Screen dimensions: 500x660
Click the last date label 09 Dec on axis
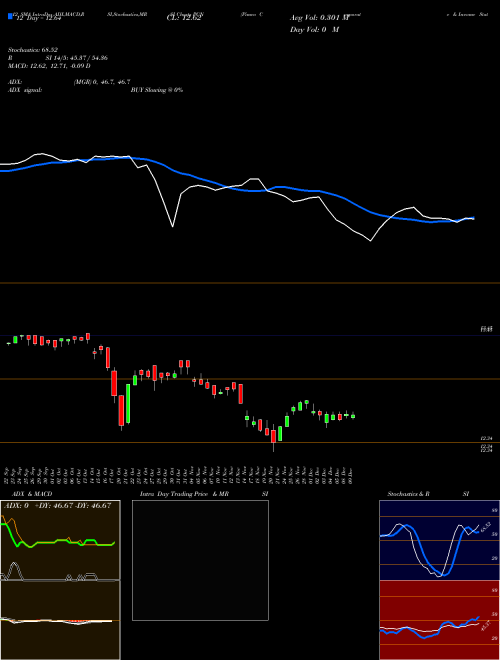[351, 474]
